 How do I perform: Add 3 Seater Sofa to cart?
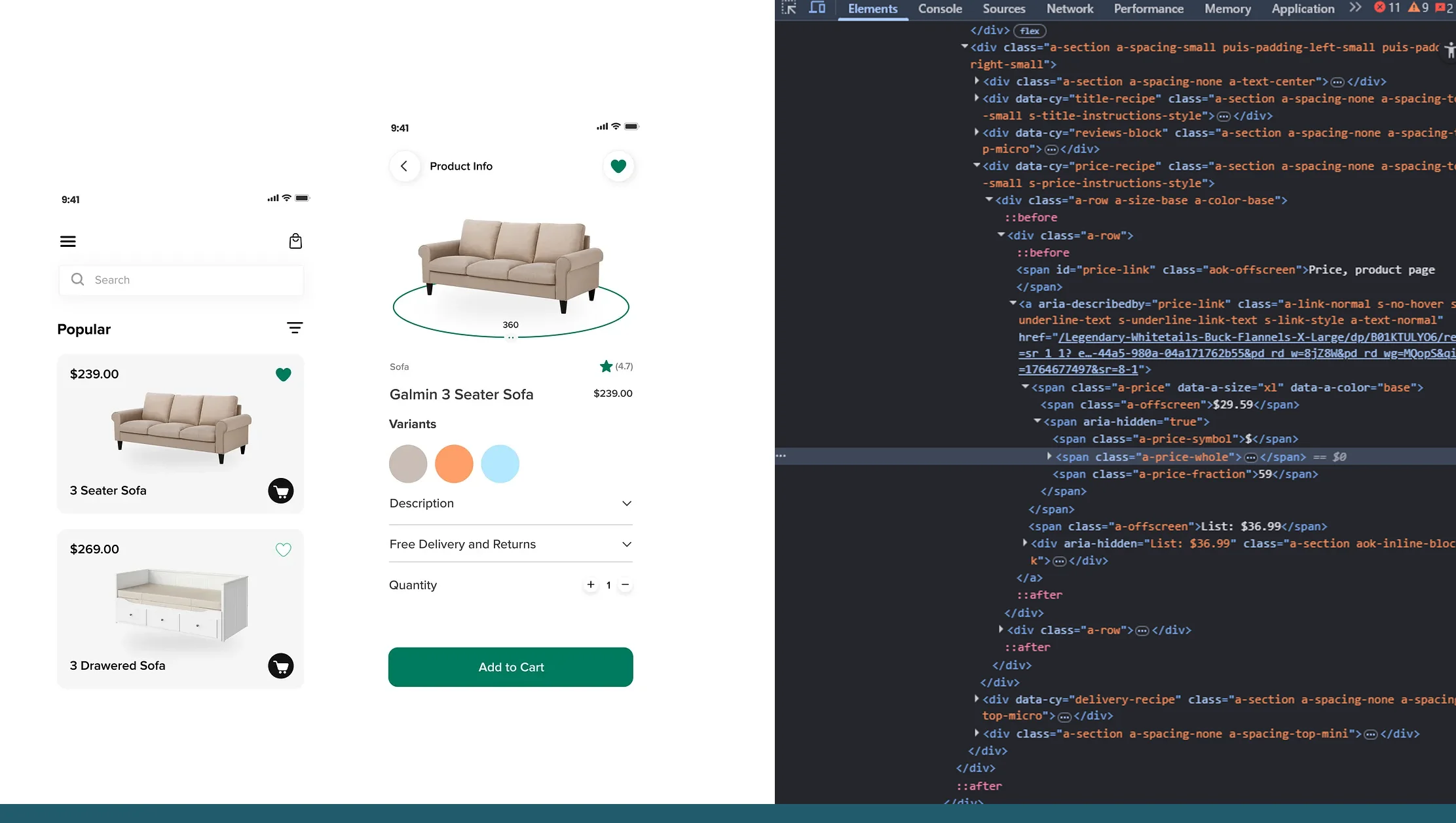(281, 491)
